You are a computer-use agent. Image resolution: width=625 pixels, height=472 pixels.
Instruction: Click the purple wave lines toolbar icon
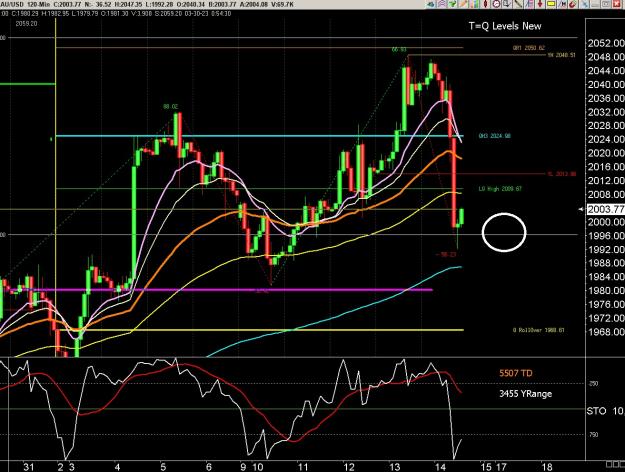click(442, 4)
